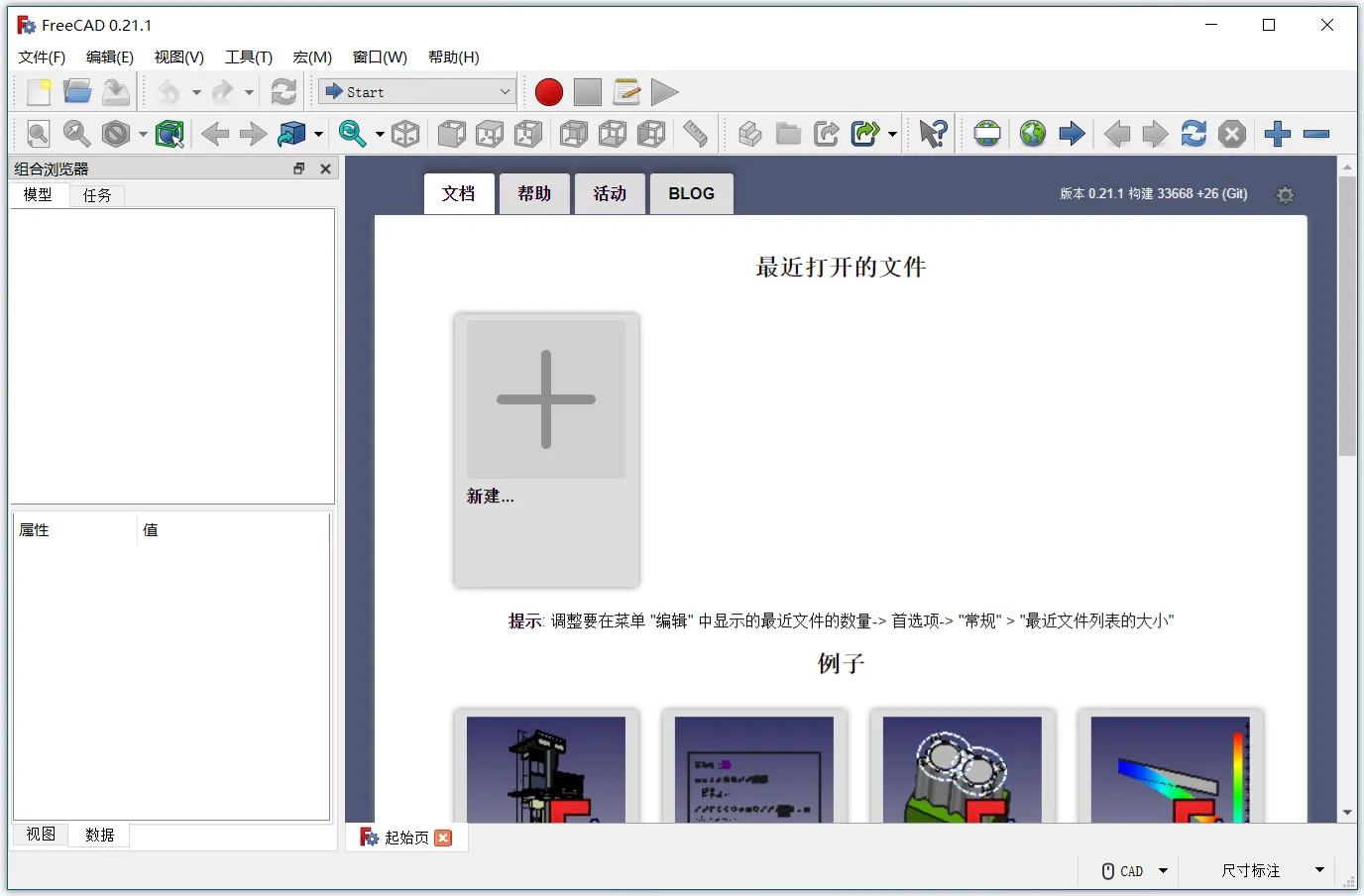The image size is (1364, 896).
Task: Close the 起始页 tab
Action: point(443,838)
